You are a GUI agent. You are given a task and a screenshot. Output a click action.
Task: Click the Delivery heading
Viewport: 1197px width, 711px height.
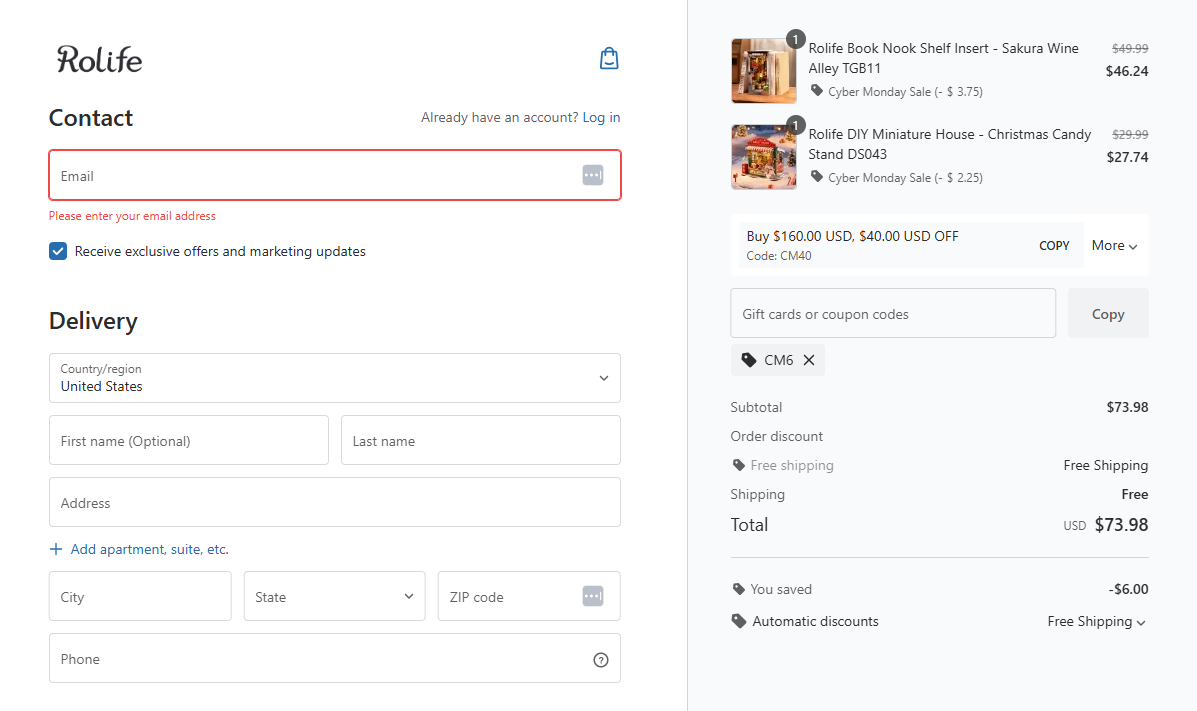(x=93, y=321)
